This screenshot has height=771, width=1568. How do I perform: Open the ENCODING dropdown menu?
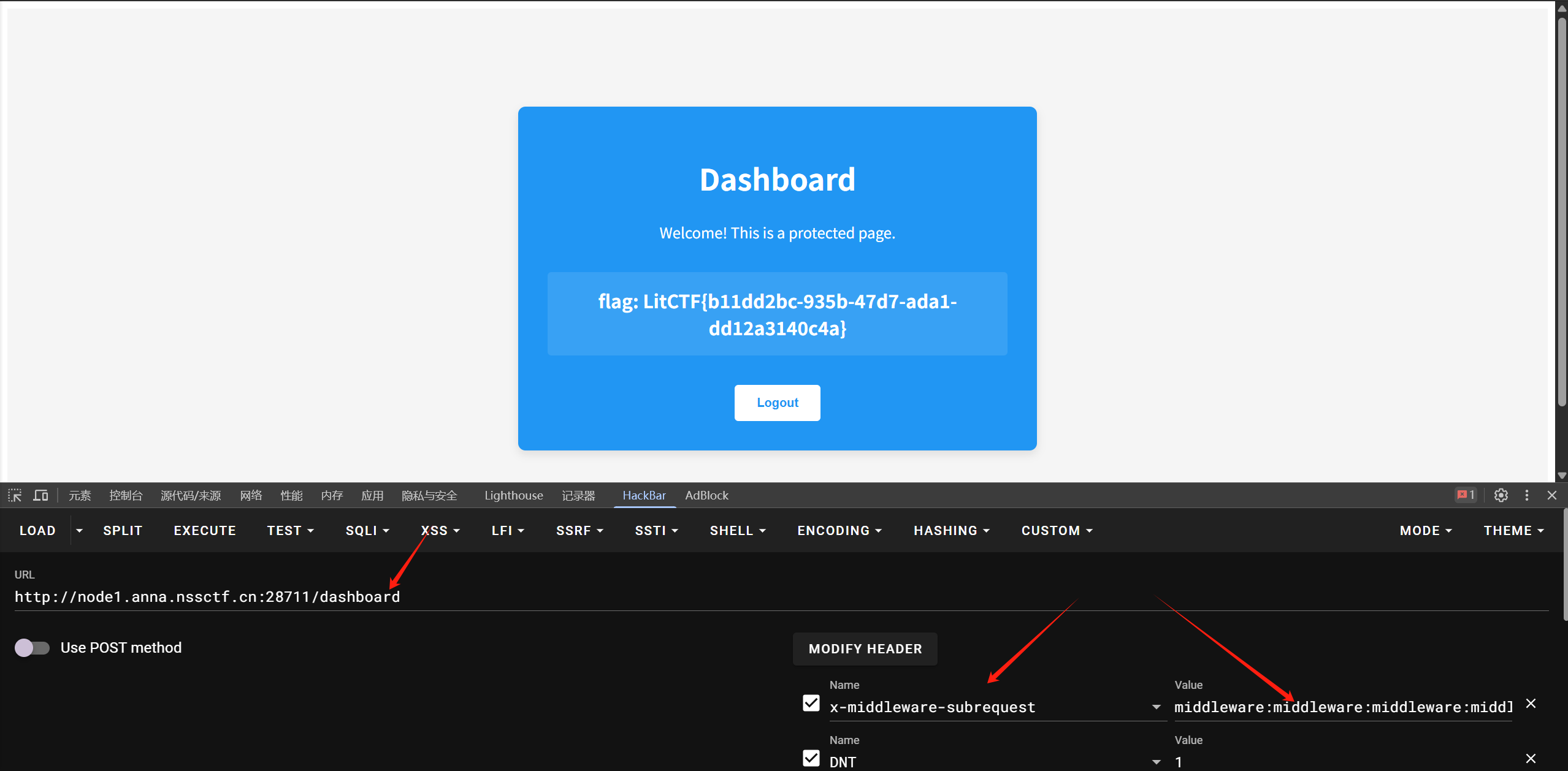click(x=839, y=531)
